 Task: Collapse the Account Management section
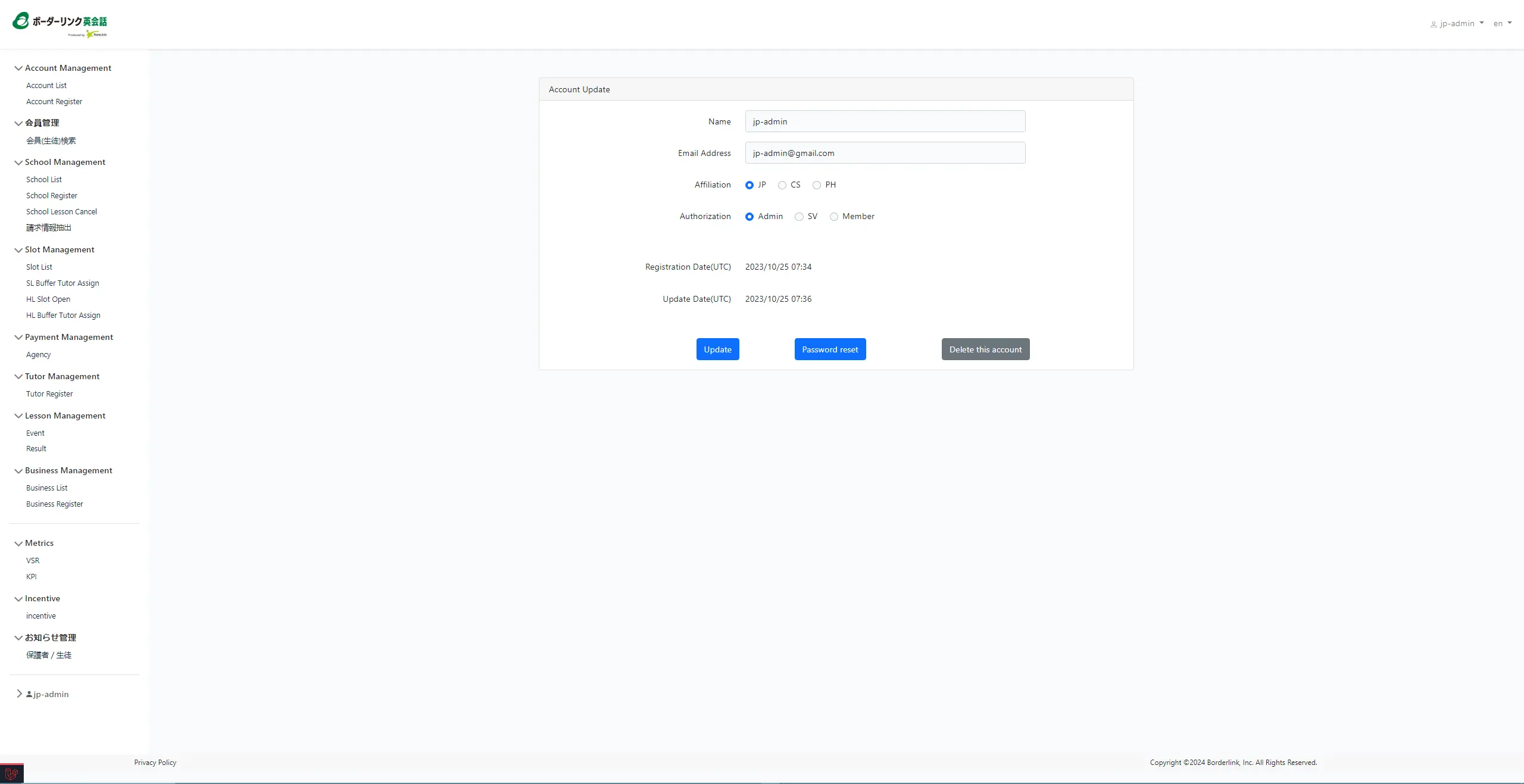point(18,68)
